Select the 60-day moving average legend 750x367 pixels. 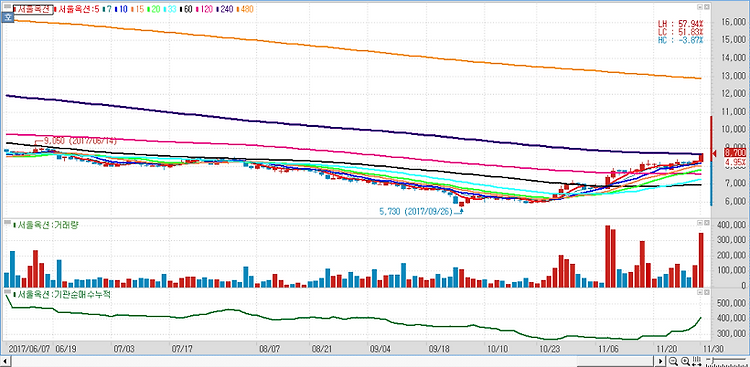(x=186, y=9)
